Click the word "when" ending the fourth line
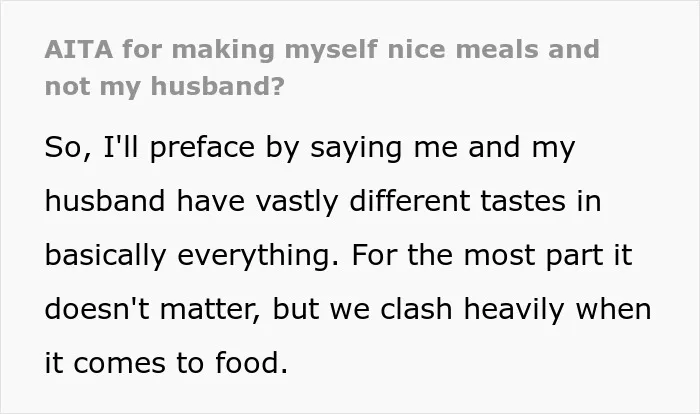Image resolution: width=700 pixels, height=414 pixels. pyautogui.click(x=613, y=309)
